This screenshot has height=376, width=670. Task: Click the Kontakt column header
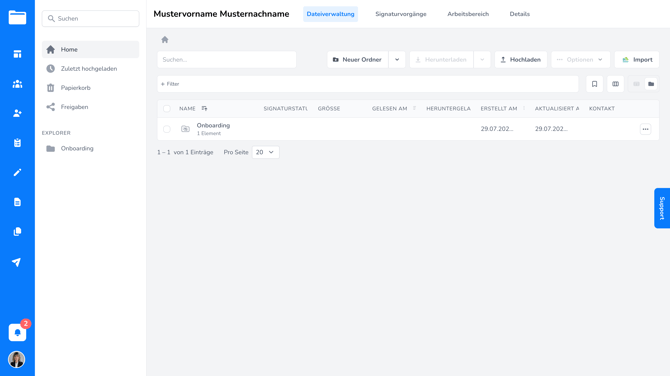[x=602, y=109]
